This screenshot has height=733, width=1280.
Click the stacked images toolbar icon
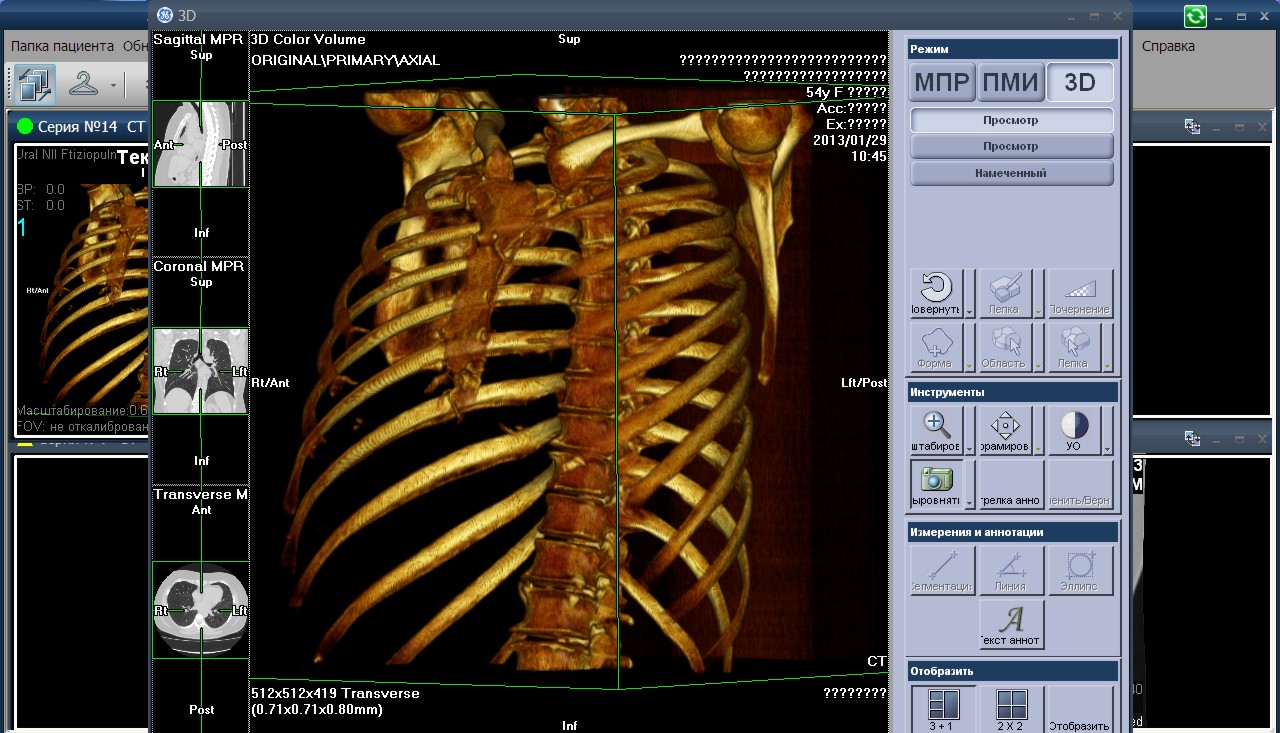coord(34,85)
